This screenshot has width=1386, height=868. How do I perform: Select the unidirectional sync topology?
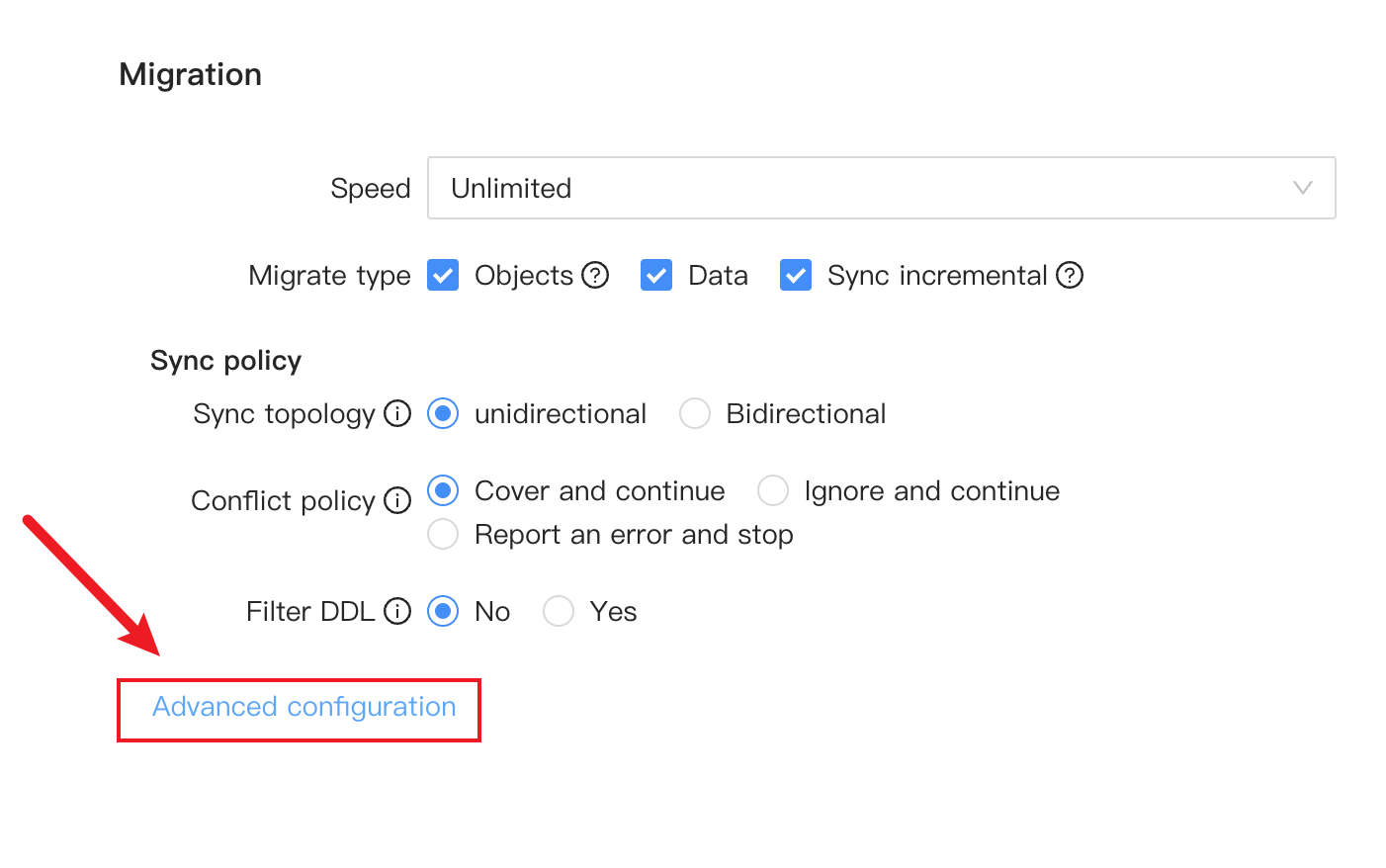[443, 413]
